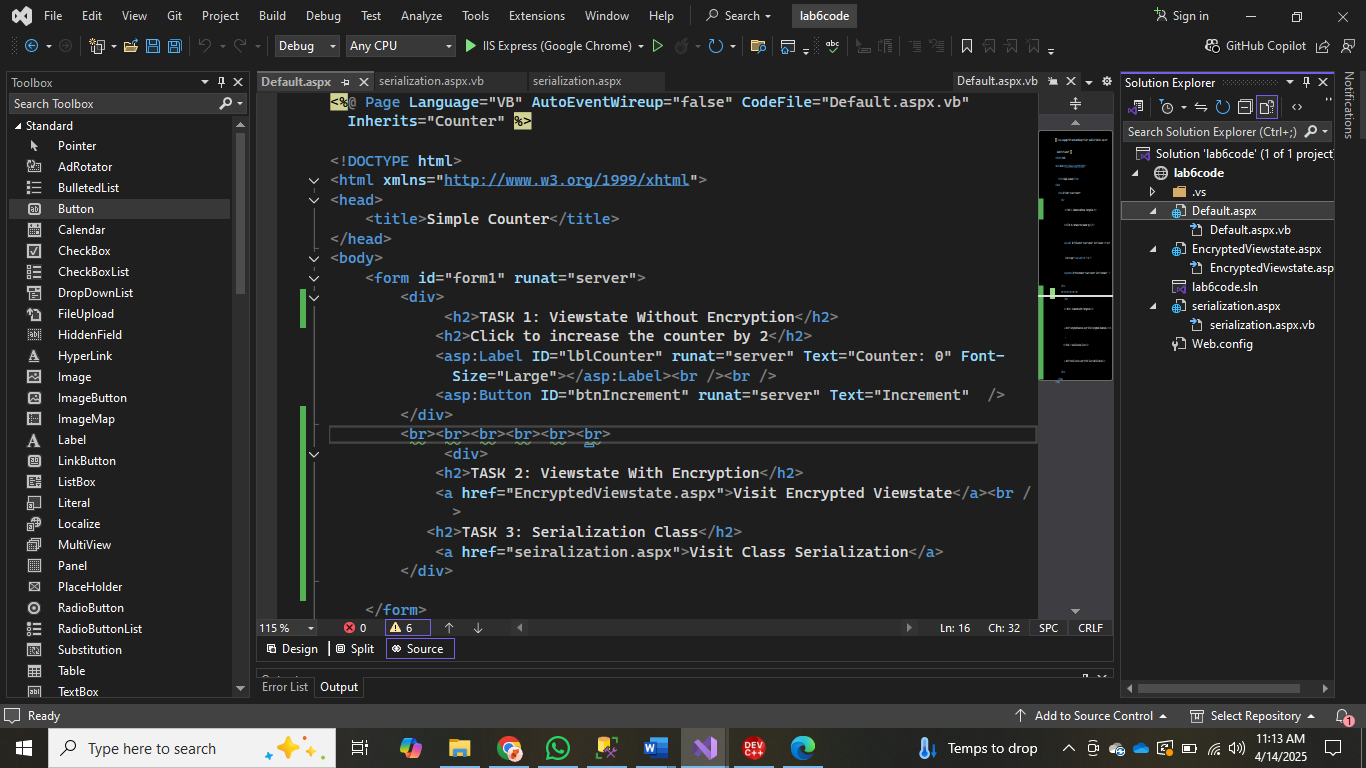The height and width of the screenshot is (768, 1366).
Task: Save the current file with Save icon
Action: pos(153,46)
